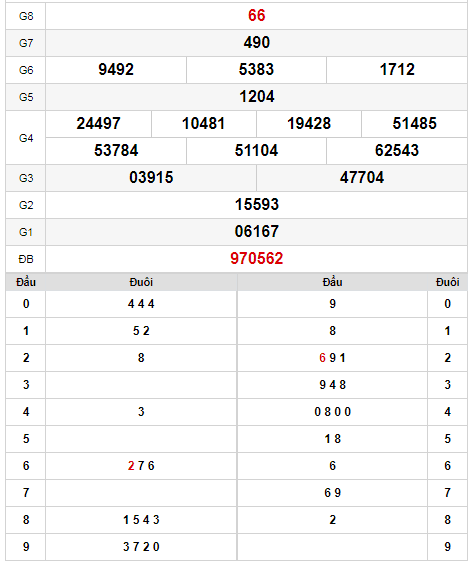Select the tail digits '5 2' cell
The image size is (471, 566).
pos(141,331)
